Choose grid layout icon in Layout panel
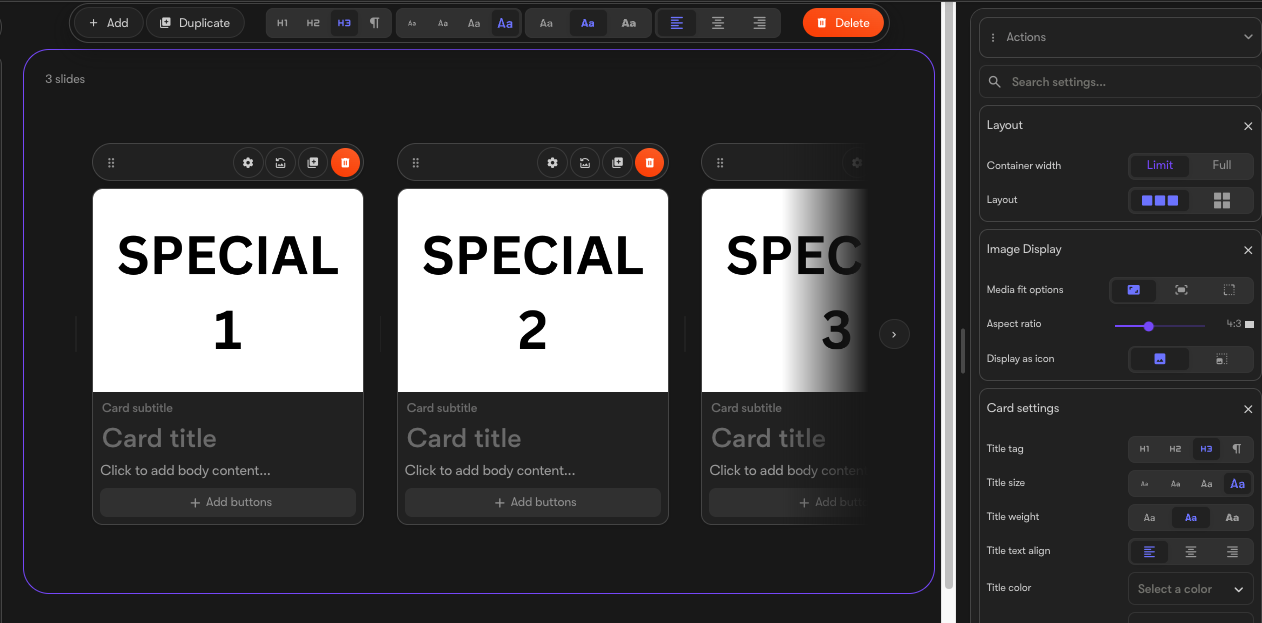The height and width of the screenshot is (623, 1262). click(1222, 200)
